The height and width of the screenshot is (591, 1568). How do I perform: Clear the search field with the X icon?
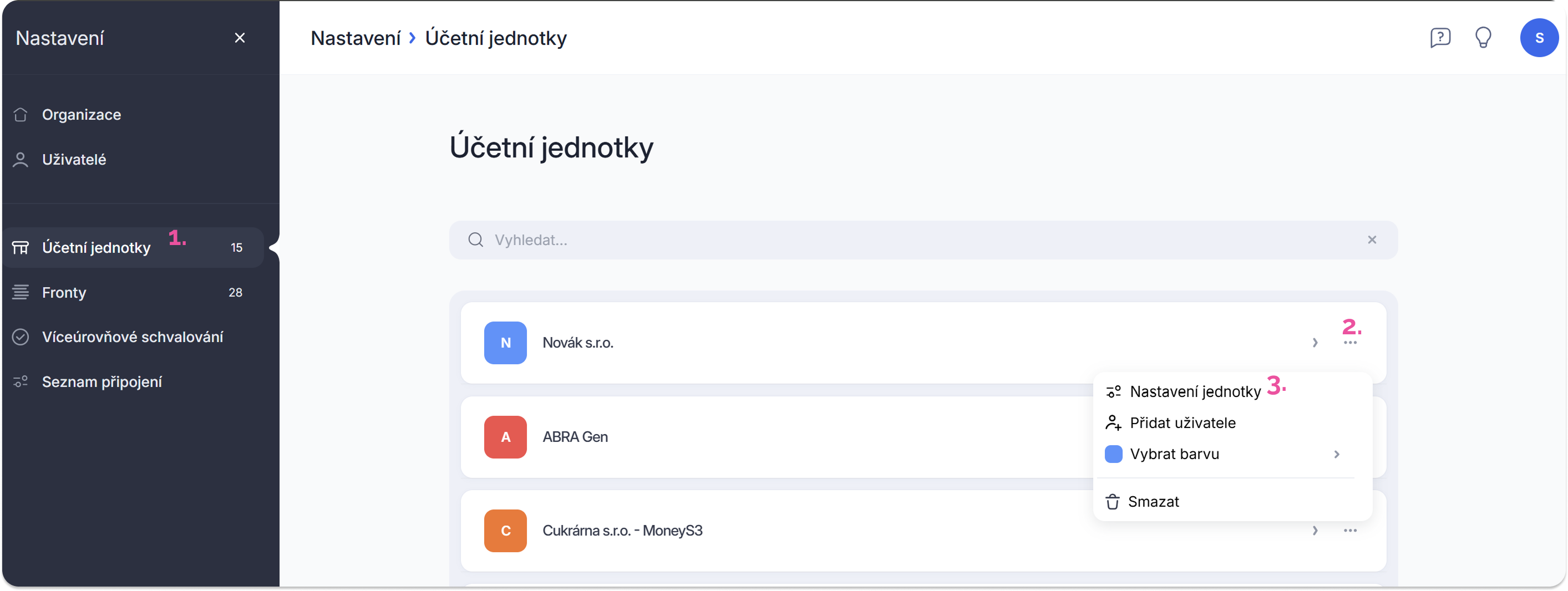point(1372,240)
